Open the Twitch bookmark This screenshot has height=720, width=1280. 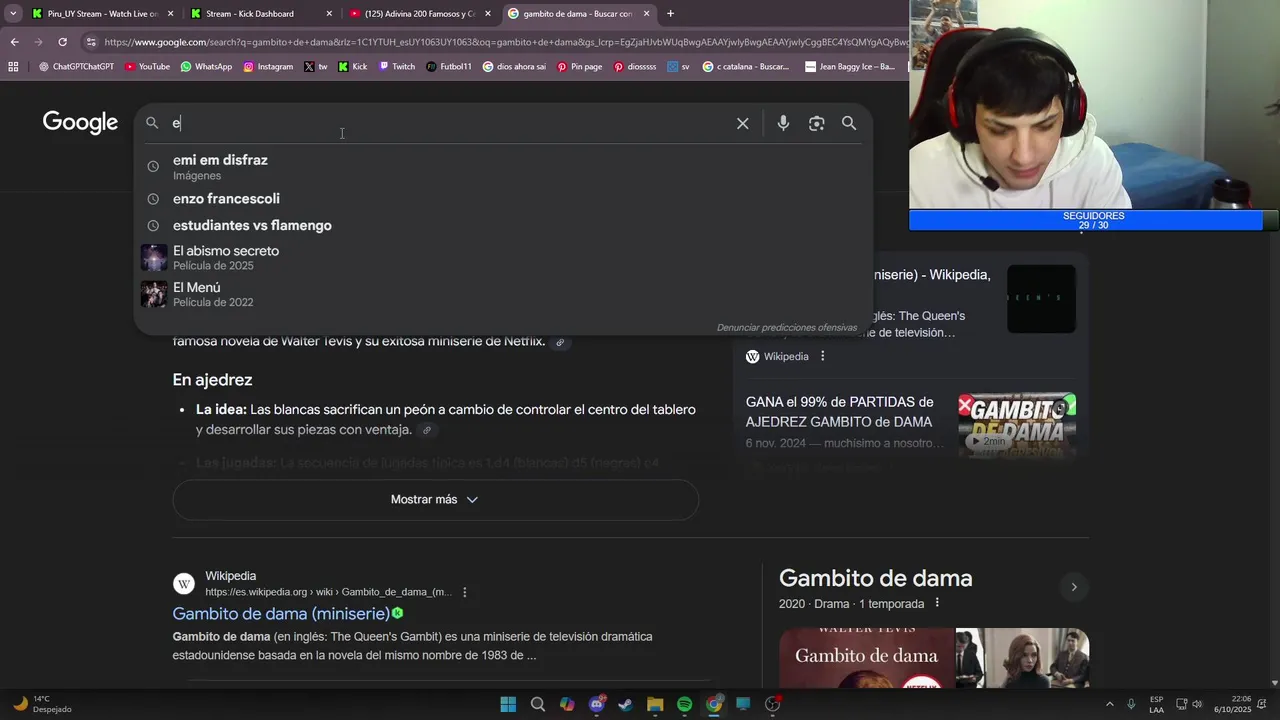(397, 67)
